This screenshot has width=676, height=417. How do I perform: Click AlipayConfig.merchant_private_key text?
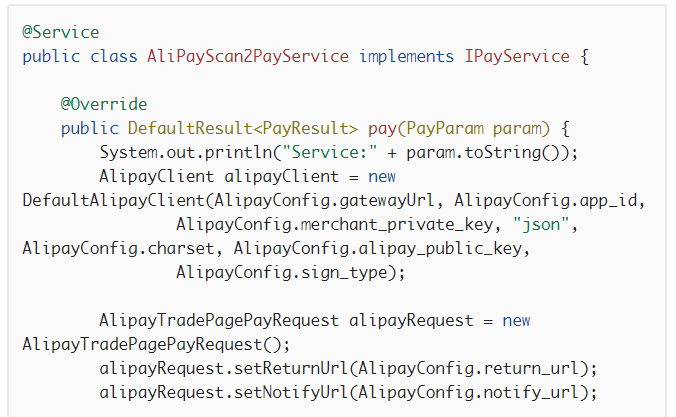click(x=335, y=225)
